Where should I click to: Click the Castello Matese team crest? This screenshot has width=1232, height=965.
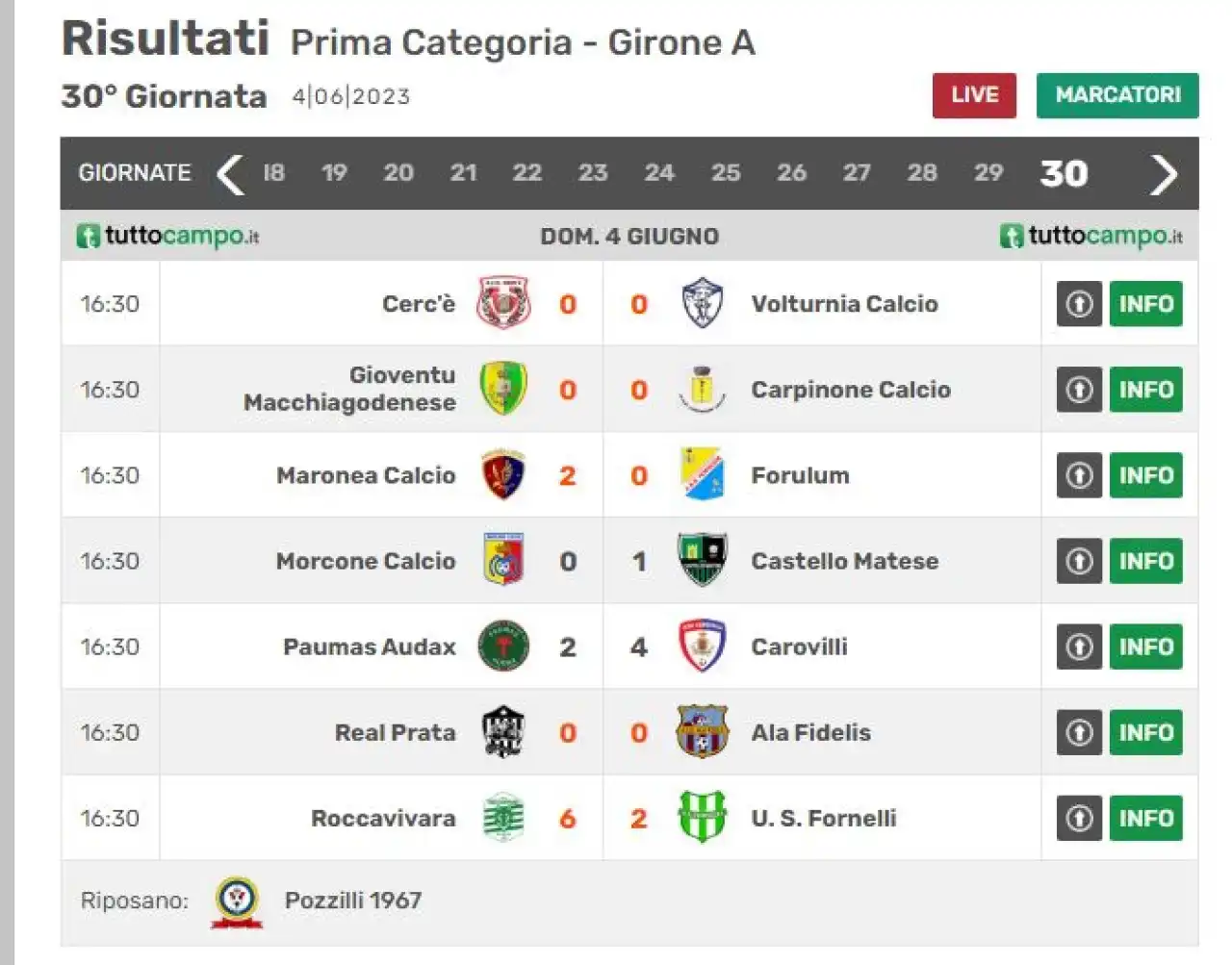(x=702, y=561)
